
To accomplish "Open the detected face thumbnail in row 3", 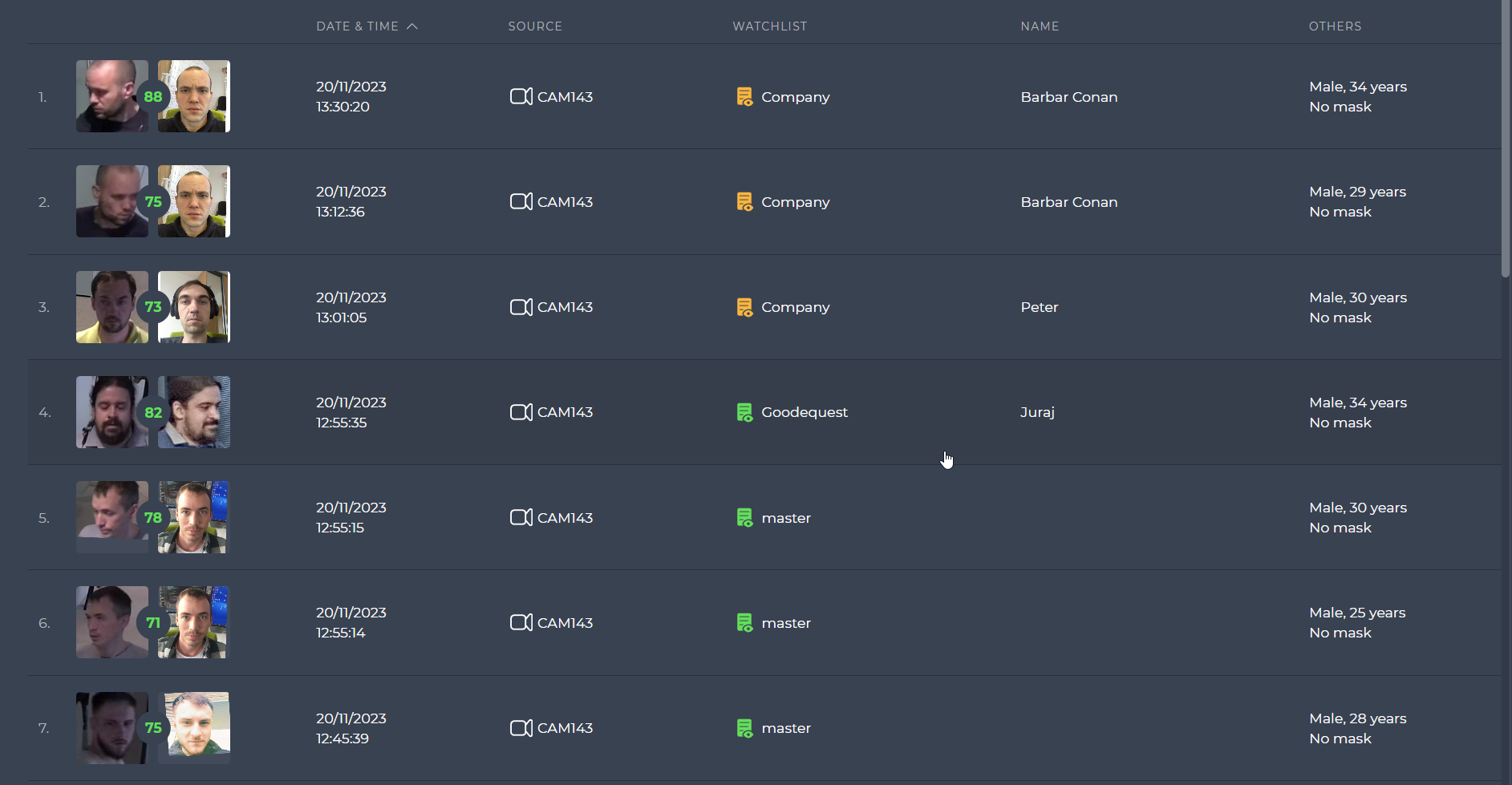I will click(x=112, y=307).
